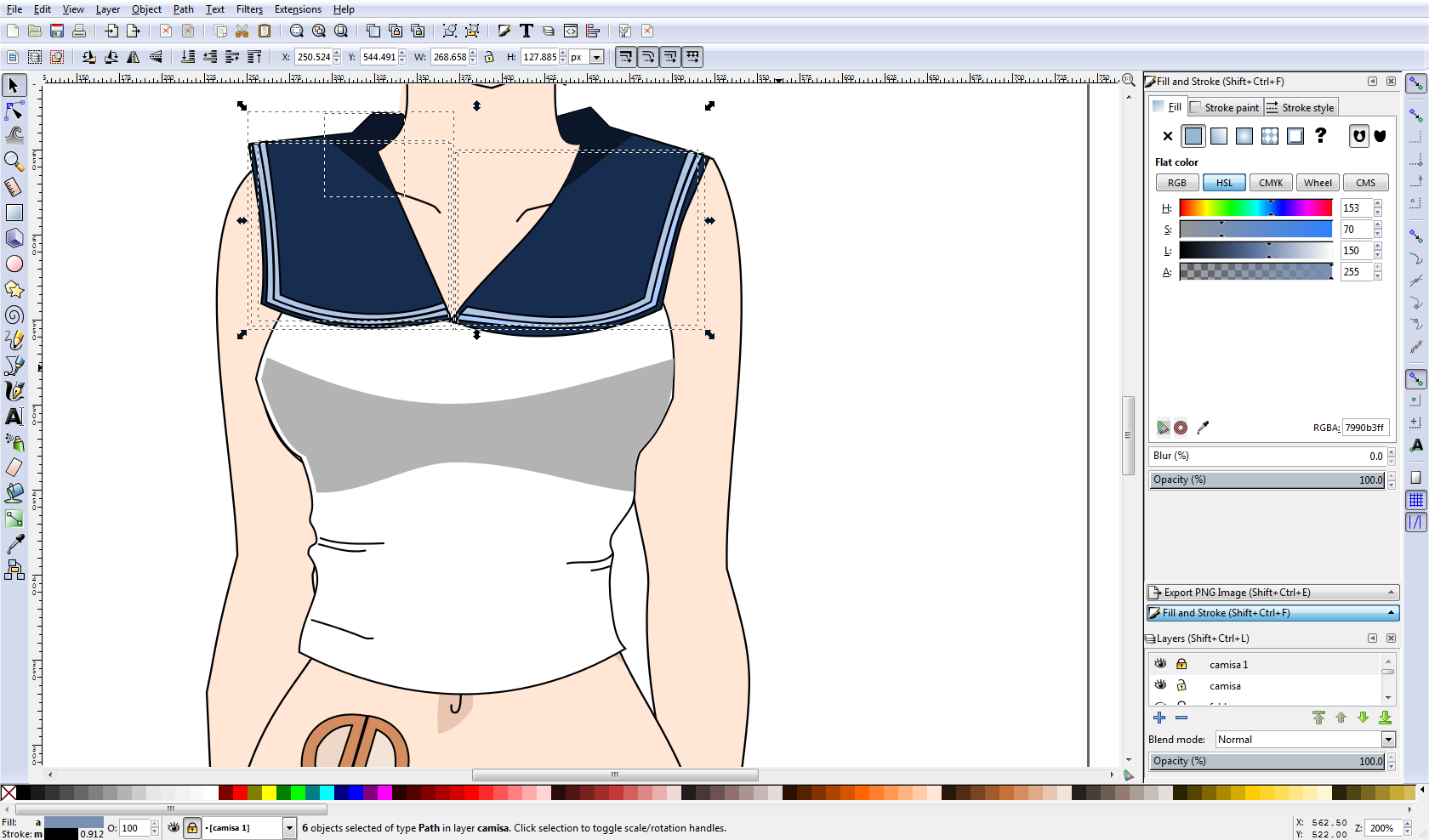Toggle current layer lock in status bar
This screenshot has width=1429, height=840.
click(192, 828)
